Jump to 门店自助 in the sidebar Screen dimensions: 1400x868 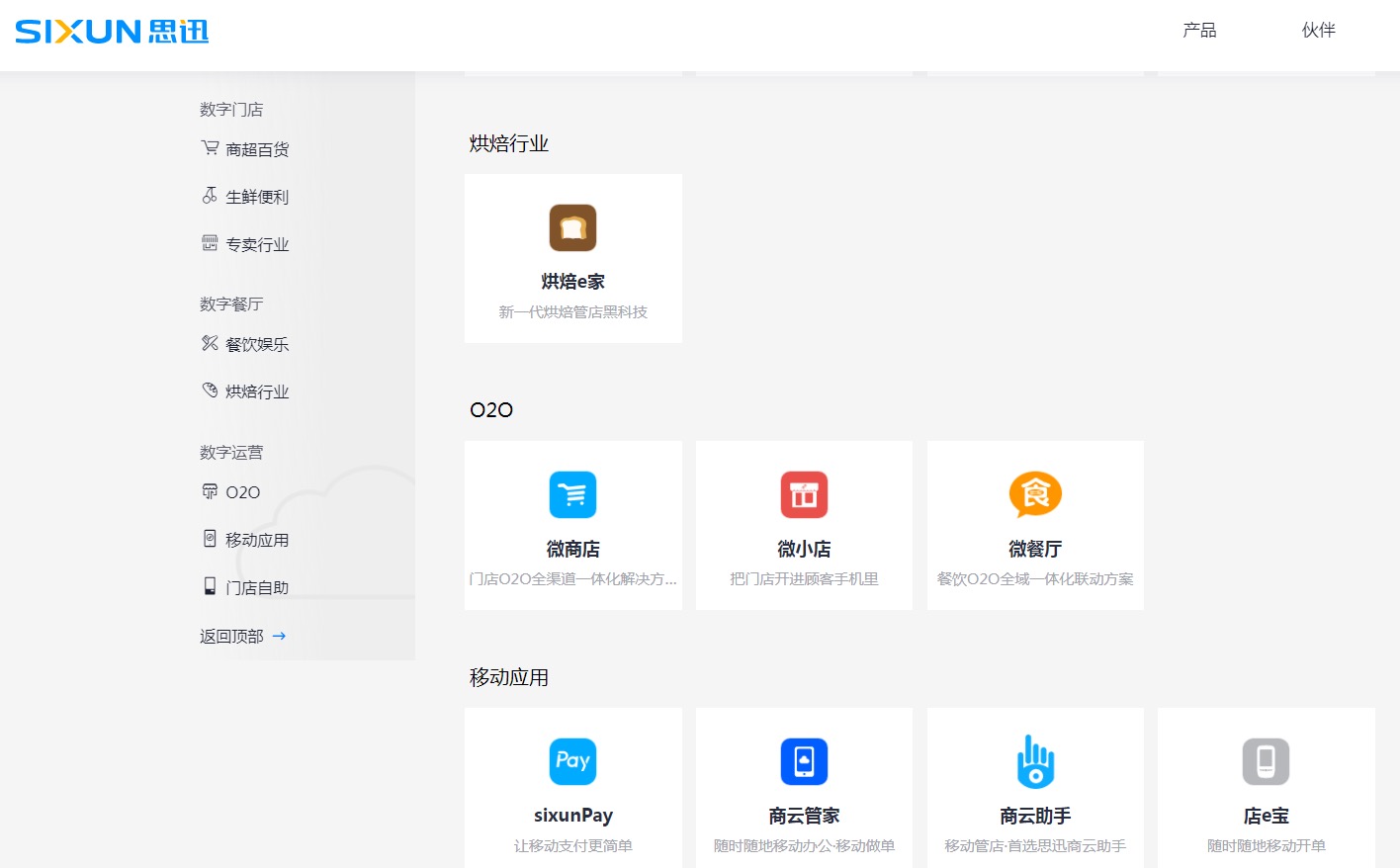(x=257, y=587)
